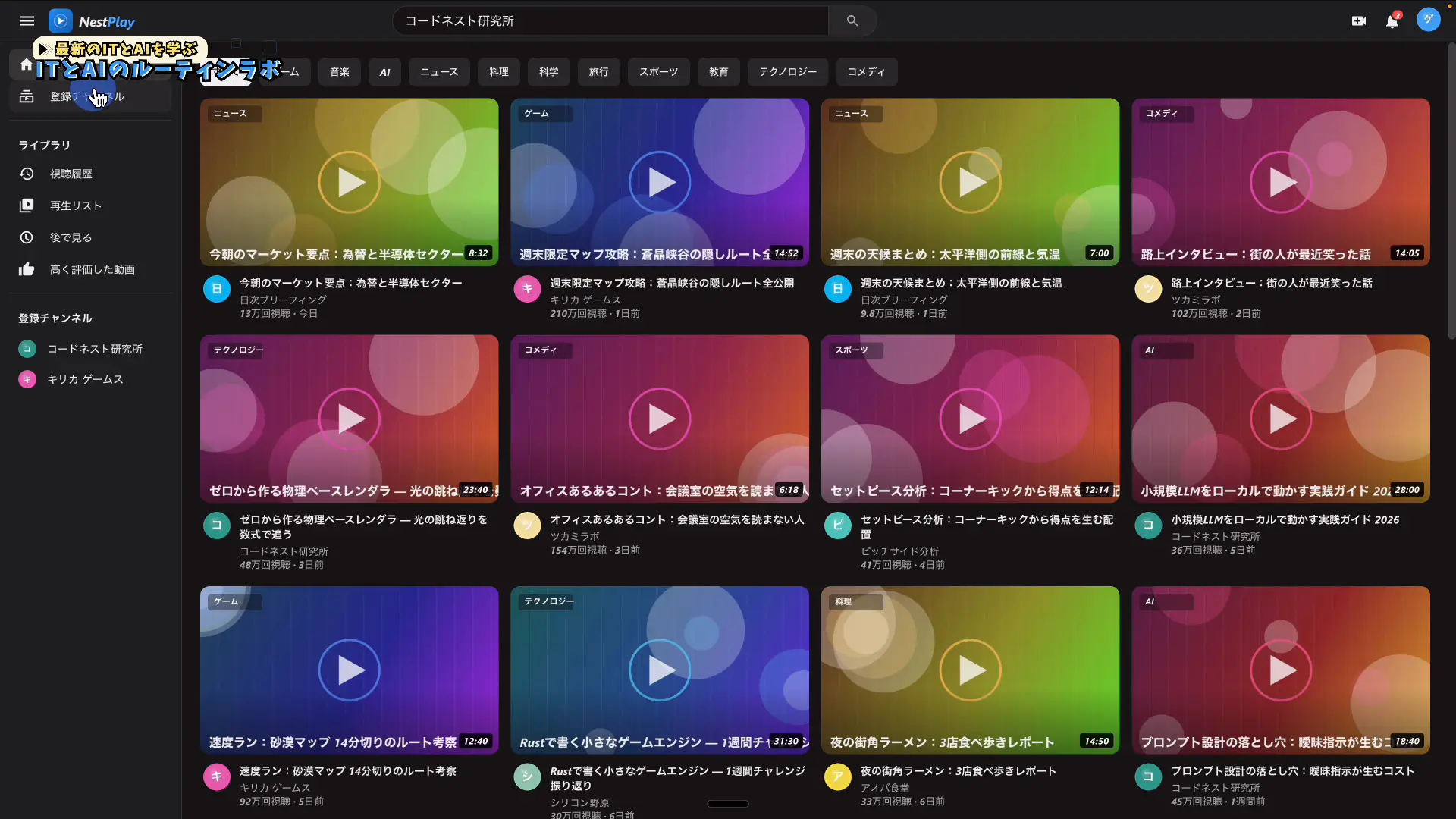Click the NestPlay logo
Screen dimensions: 1456x819
pyautogui.click(x=92, y=21)
